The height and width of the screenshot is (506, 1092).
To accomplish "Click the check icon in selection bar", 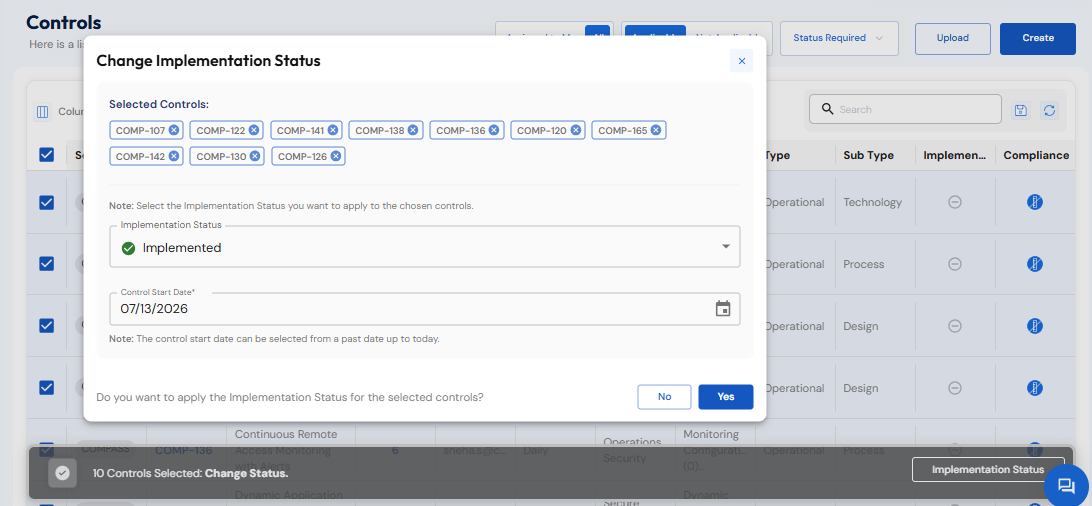I will tap(62, 473).
